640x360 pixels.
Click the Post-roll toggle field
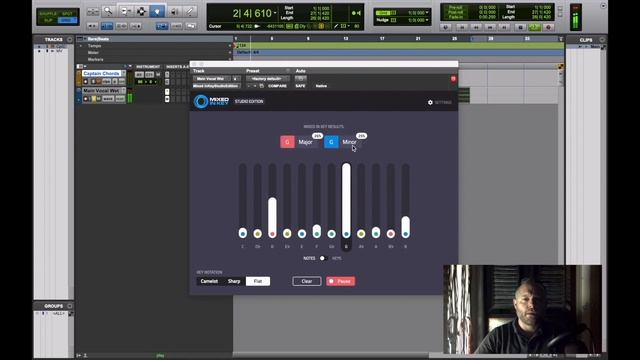click(x=455, y=13)
